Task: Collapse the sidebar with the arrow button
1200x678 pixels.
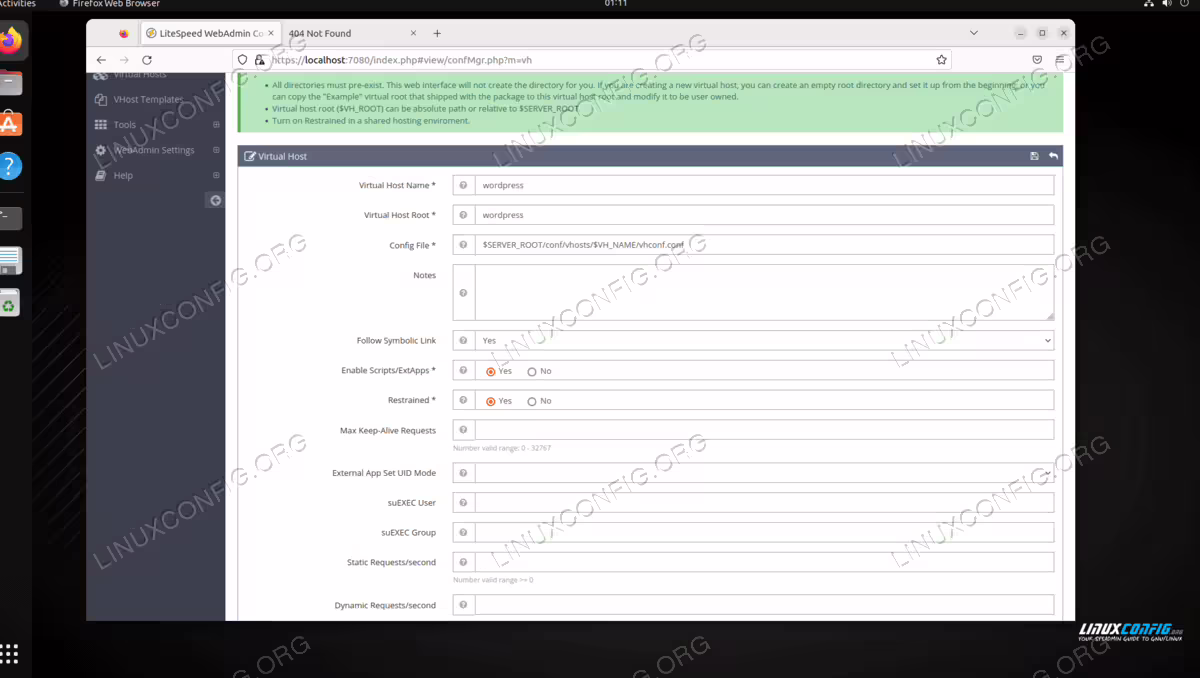Action: coord(215,200)
